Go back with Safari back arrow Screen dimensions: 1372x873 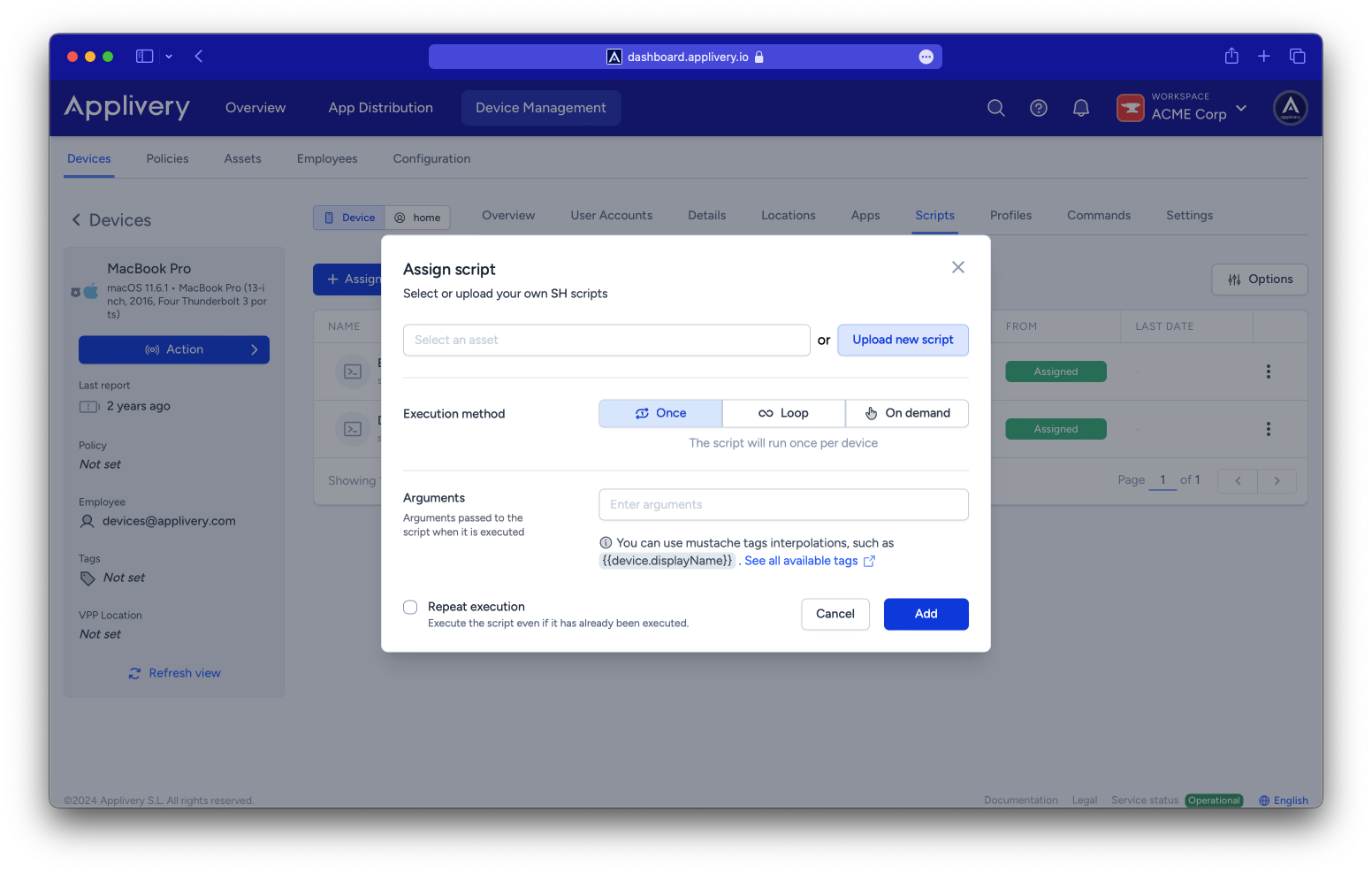pos(199,57)
